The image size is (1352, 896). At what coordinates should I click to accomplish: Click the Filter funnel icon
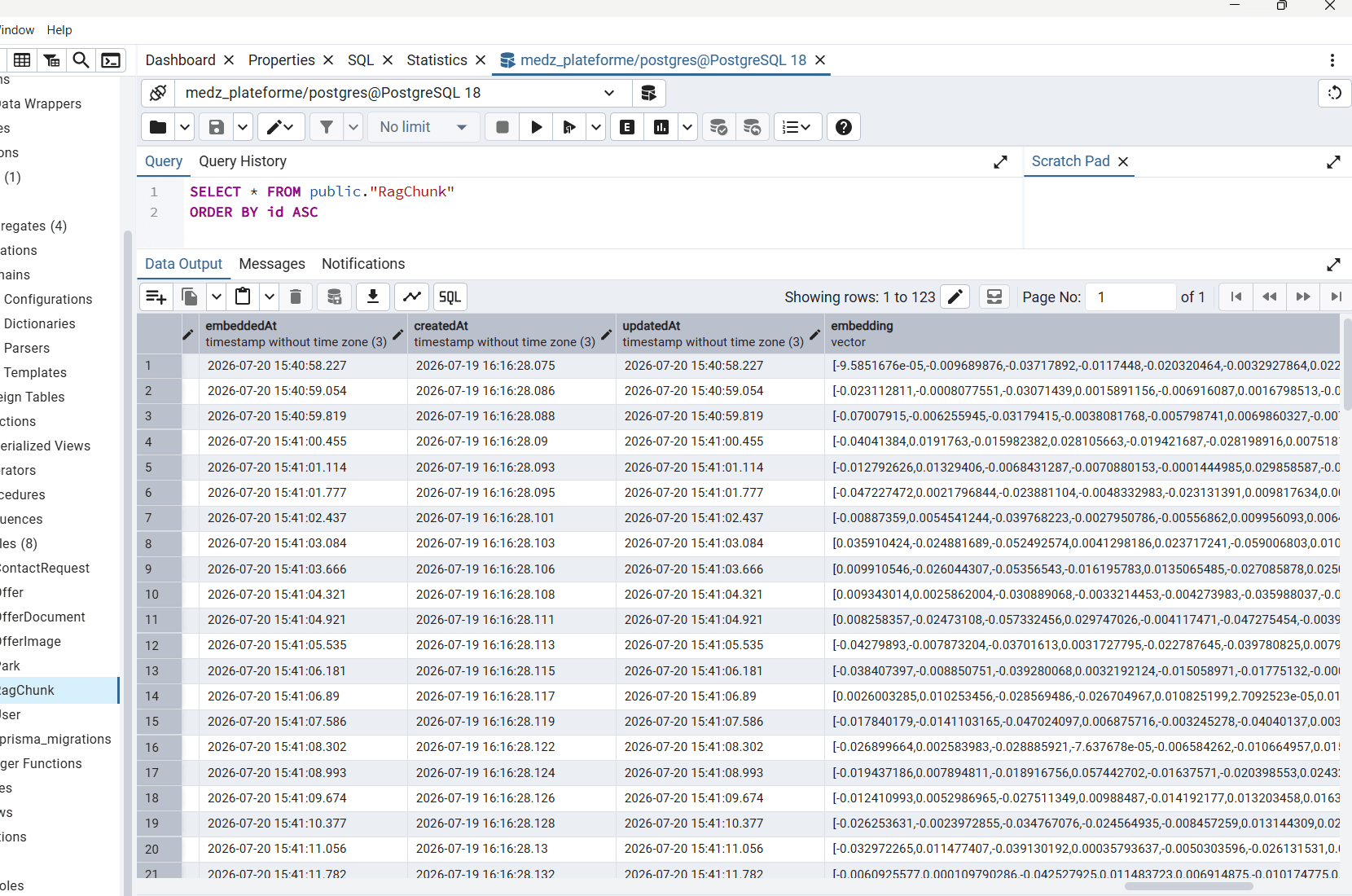coord(327,127)
